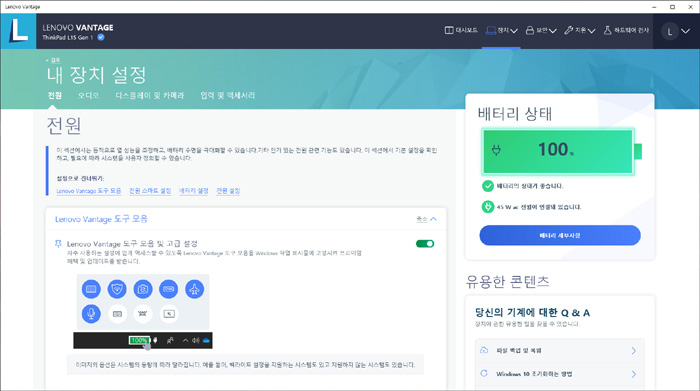Select the 전원 tab
Viewport: 700px width, 391px height.
[54, 96]
